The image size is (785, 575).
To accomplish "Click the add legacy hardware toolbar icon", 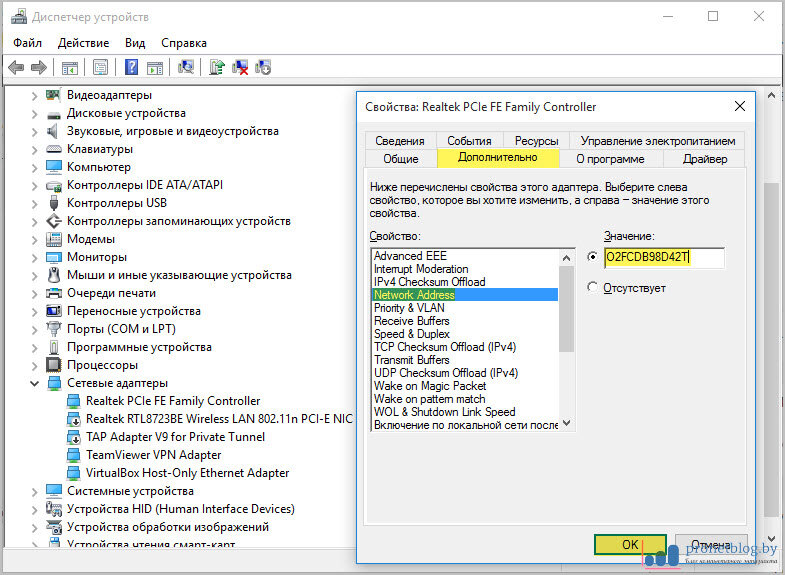I will click(263, 67).
